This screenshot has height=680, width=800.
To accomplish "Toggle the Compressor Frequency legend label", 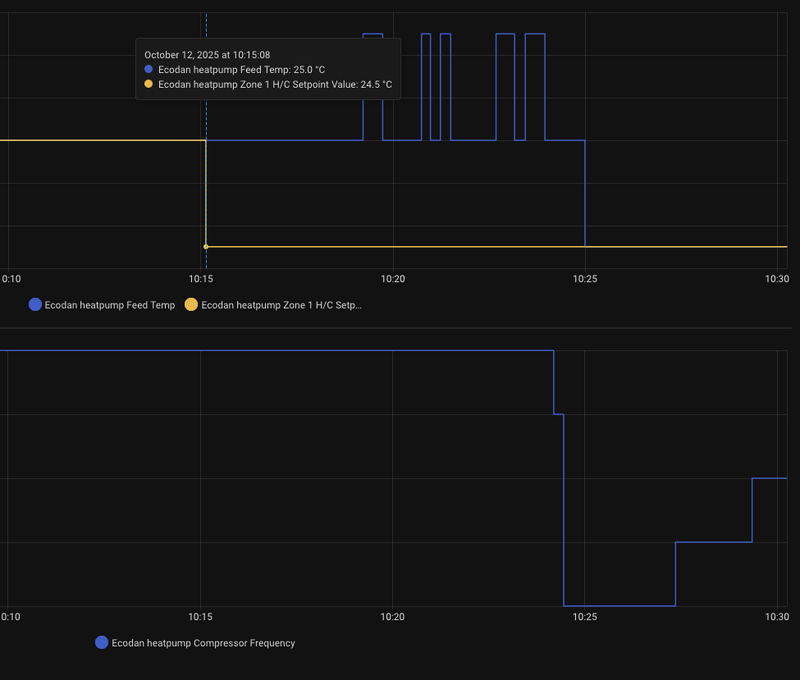I will click(203, 643).
